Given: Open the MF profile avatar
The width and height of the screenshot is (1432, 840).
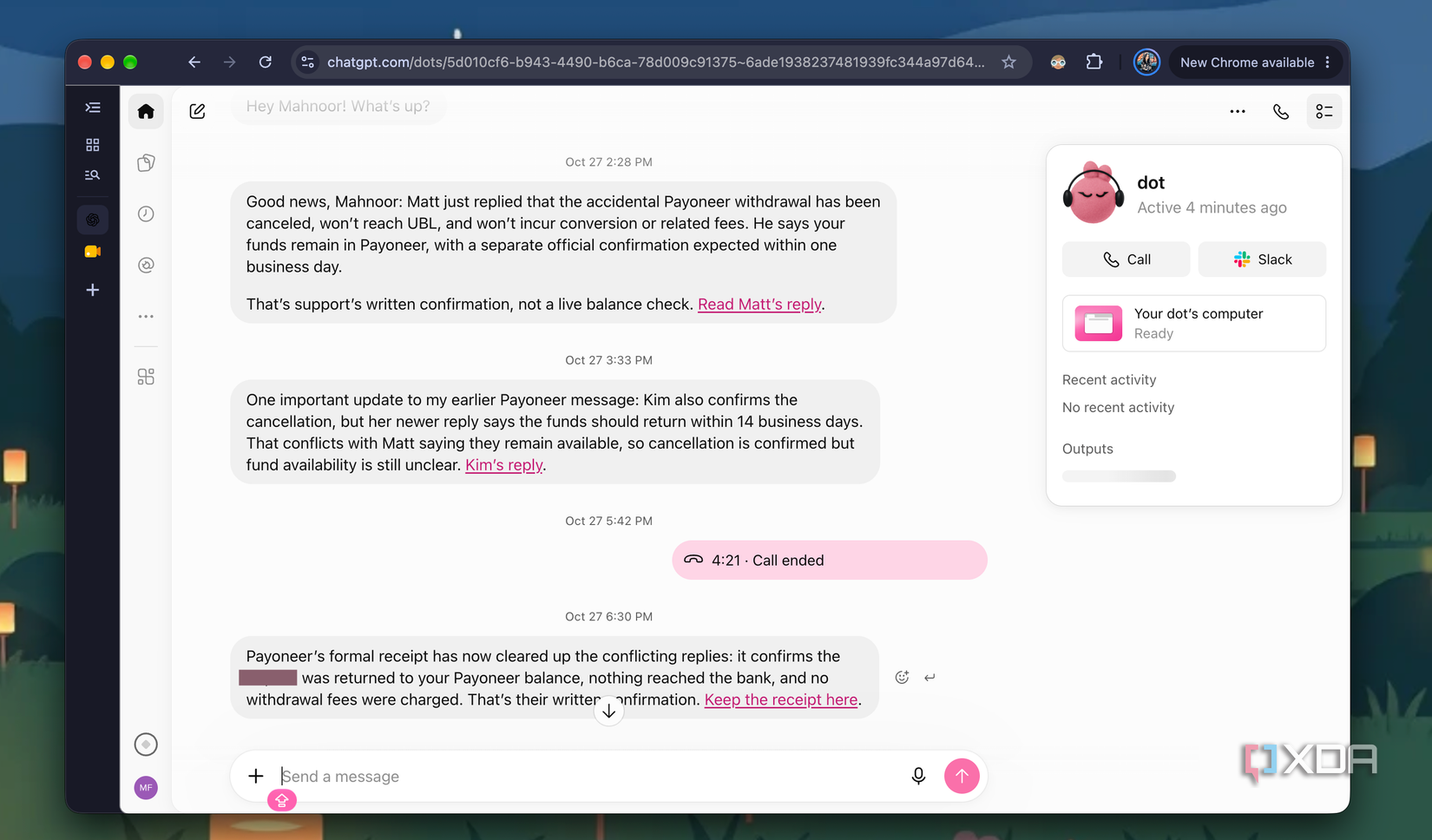Looking at the screenshot, I should pyautogui.click(x=146, y=788).
